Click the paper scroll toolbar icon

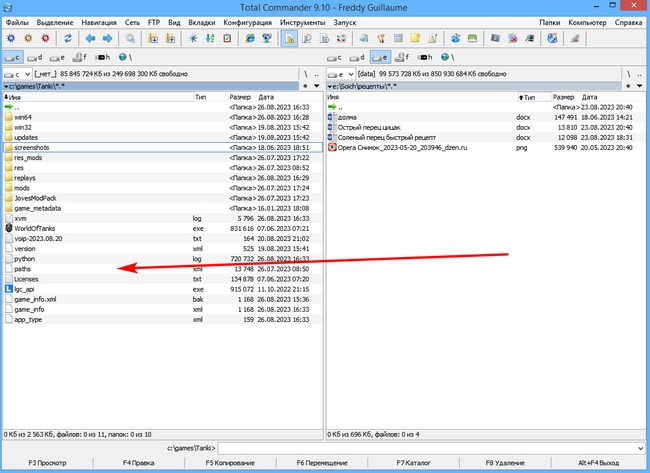432,39
